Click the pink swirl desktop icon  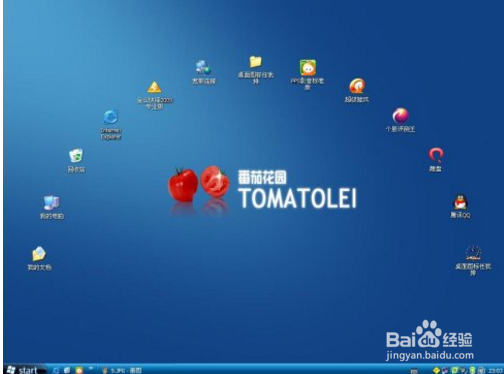[x=400, y=120]
